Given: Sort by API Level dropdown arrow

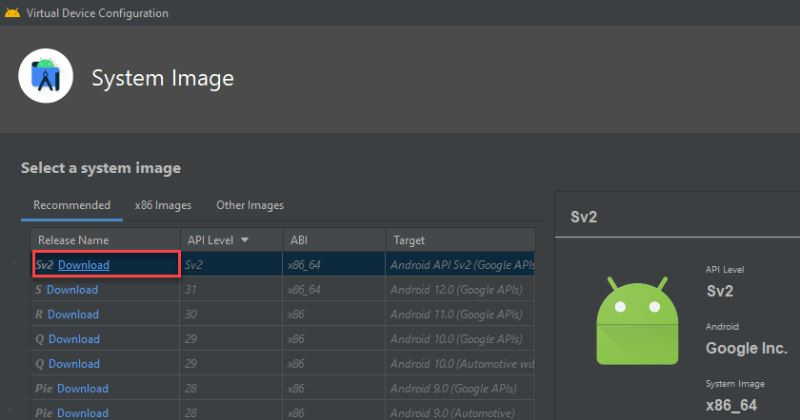Looking at the screenshot, I should click(244, 240).
